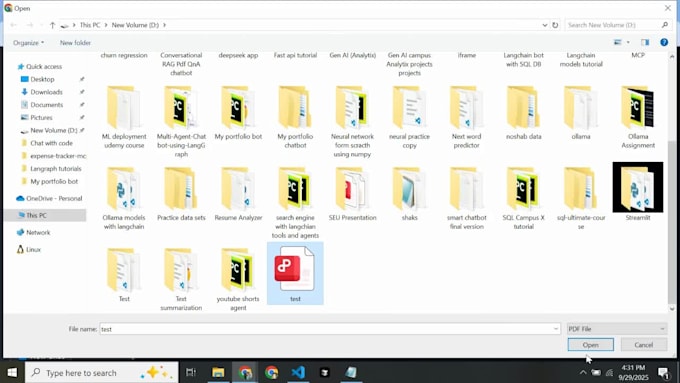
Task: Expand the address bar history dropdown
Action: [545, 25]
